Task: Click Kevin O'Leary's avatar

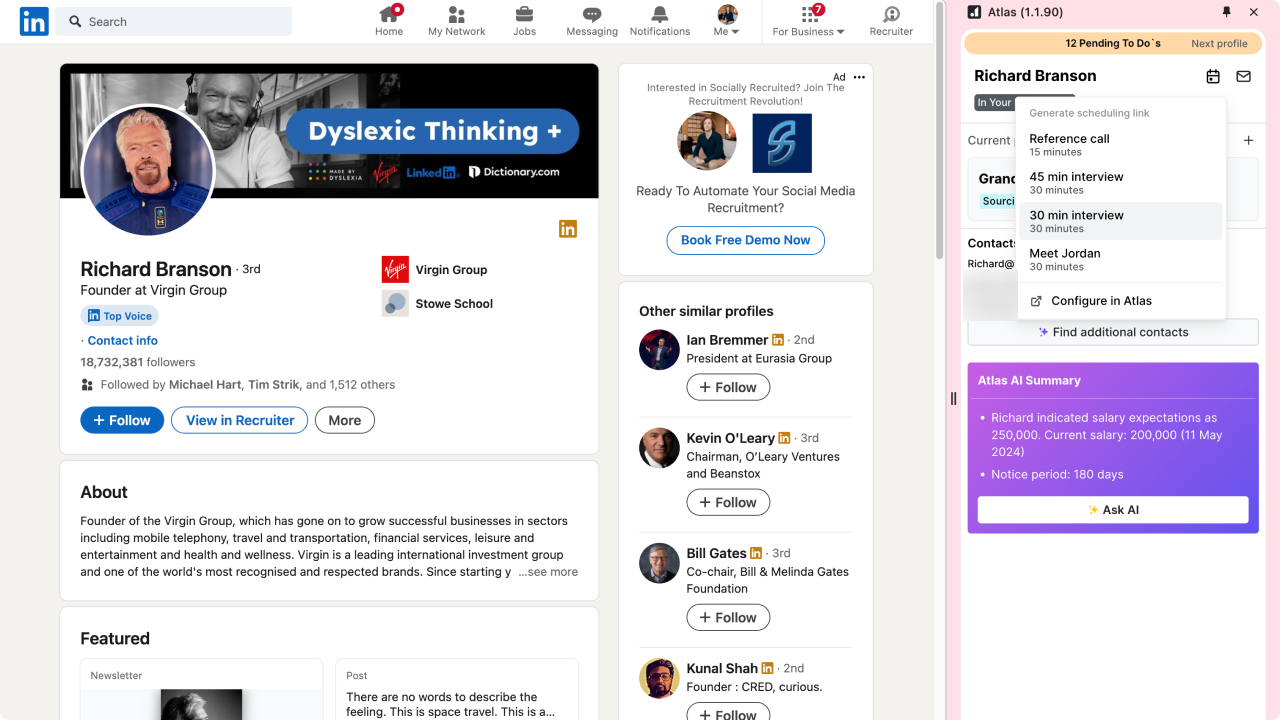Action: point(659,448)
